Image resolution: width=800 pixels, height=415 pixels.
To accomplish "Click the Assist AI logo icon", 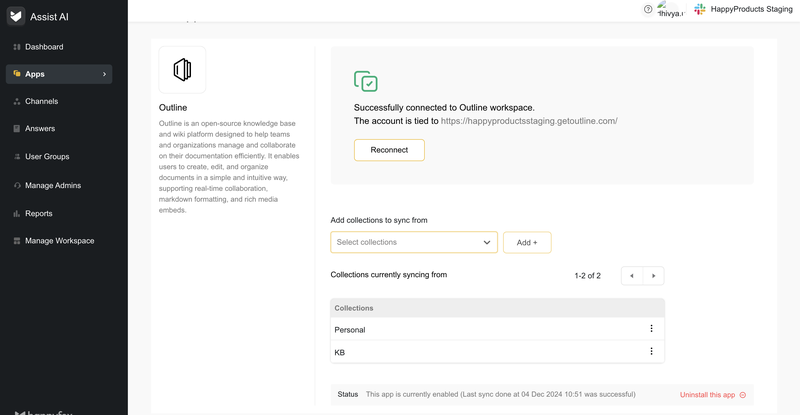I will pos(16,16).
